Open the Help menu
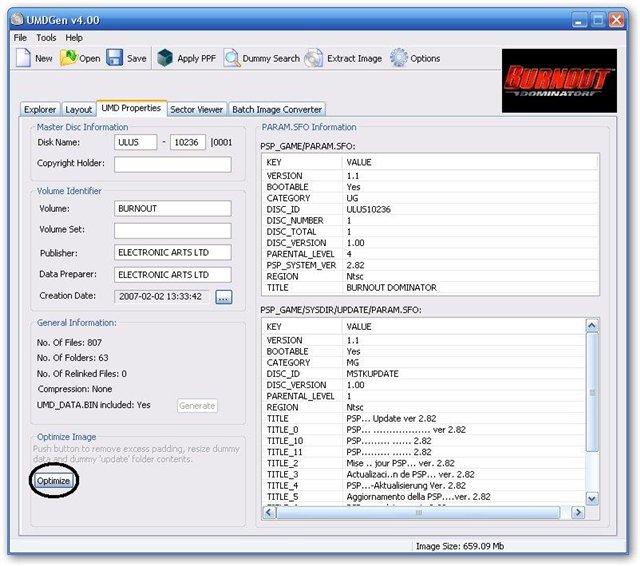This screenshot has width=640, height=566. [x=74, y=37]
